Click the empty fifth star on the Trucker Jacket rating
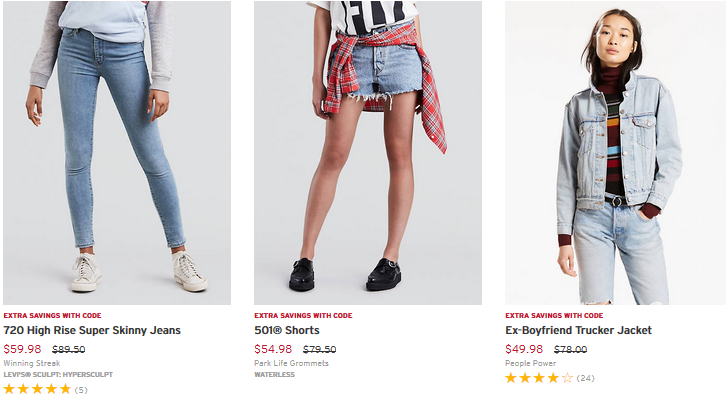 567,378
